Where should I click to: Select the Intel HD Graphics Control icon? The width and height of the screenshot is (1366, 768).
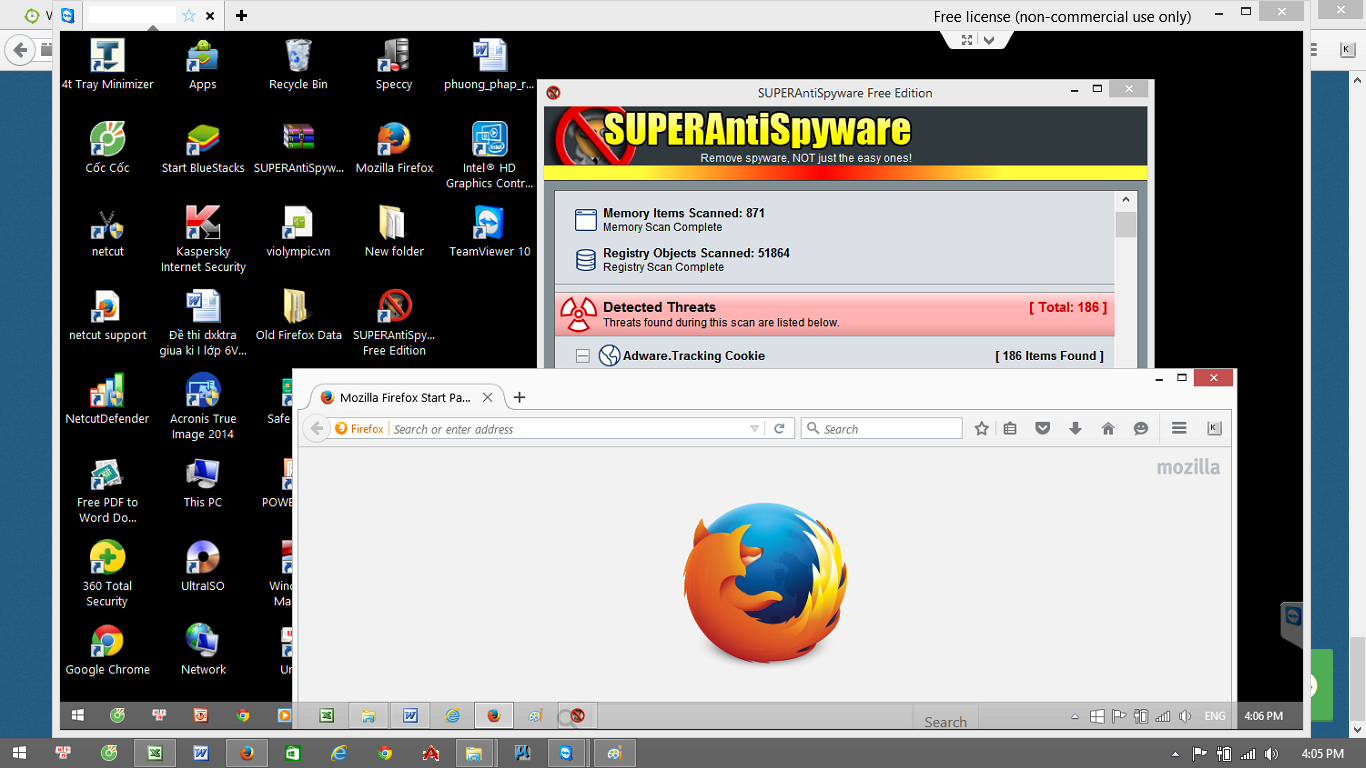click(x=490, y=155)
